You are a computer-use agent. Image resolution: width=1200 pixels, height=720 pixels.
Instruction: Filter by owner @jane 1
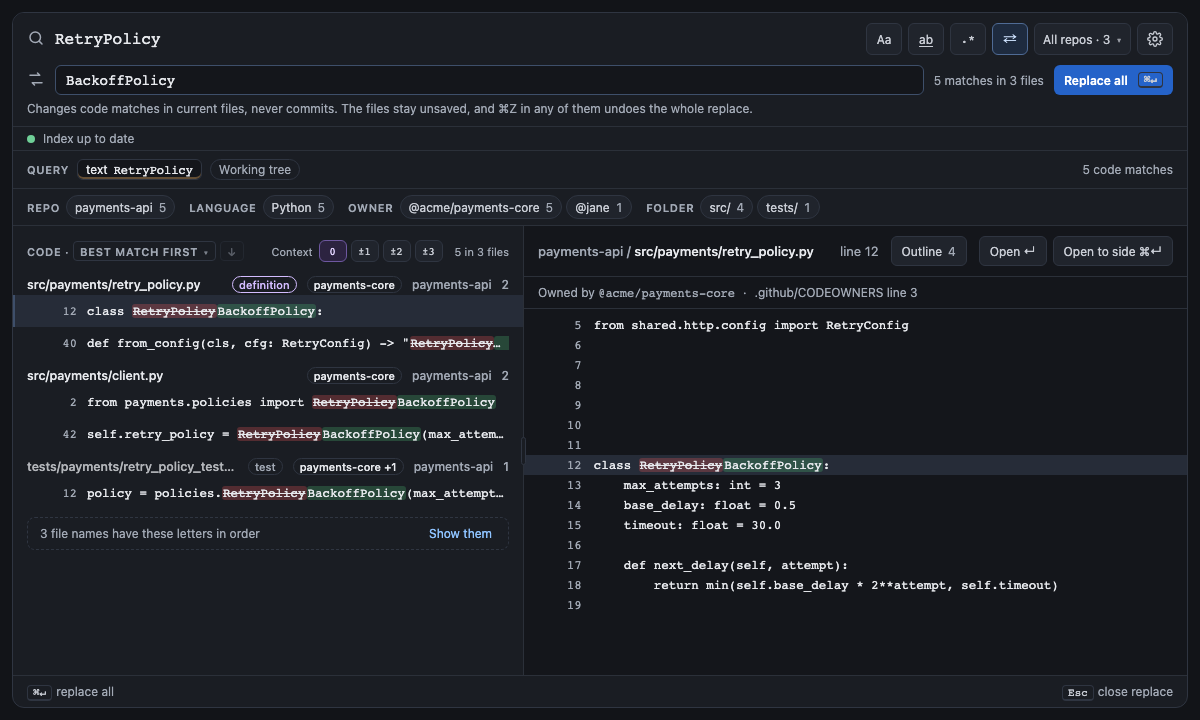point(599,208)
